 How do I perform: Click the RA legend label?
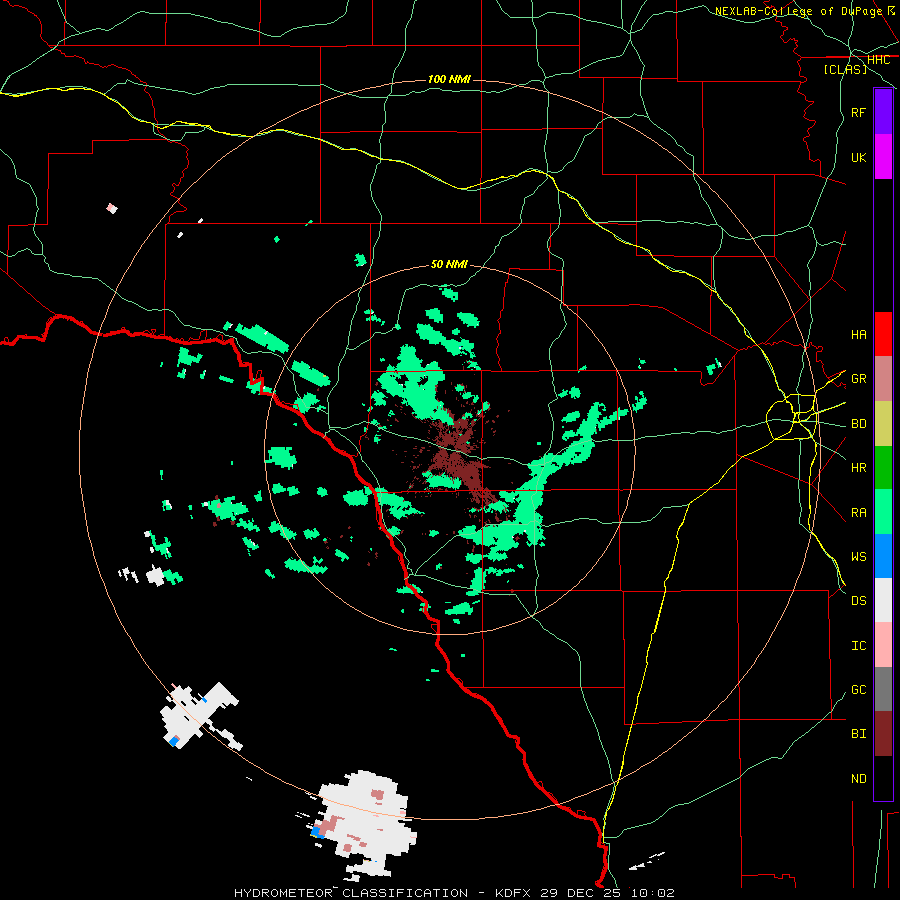point(858,513)
